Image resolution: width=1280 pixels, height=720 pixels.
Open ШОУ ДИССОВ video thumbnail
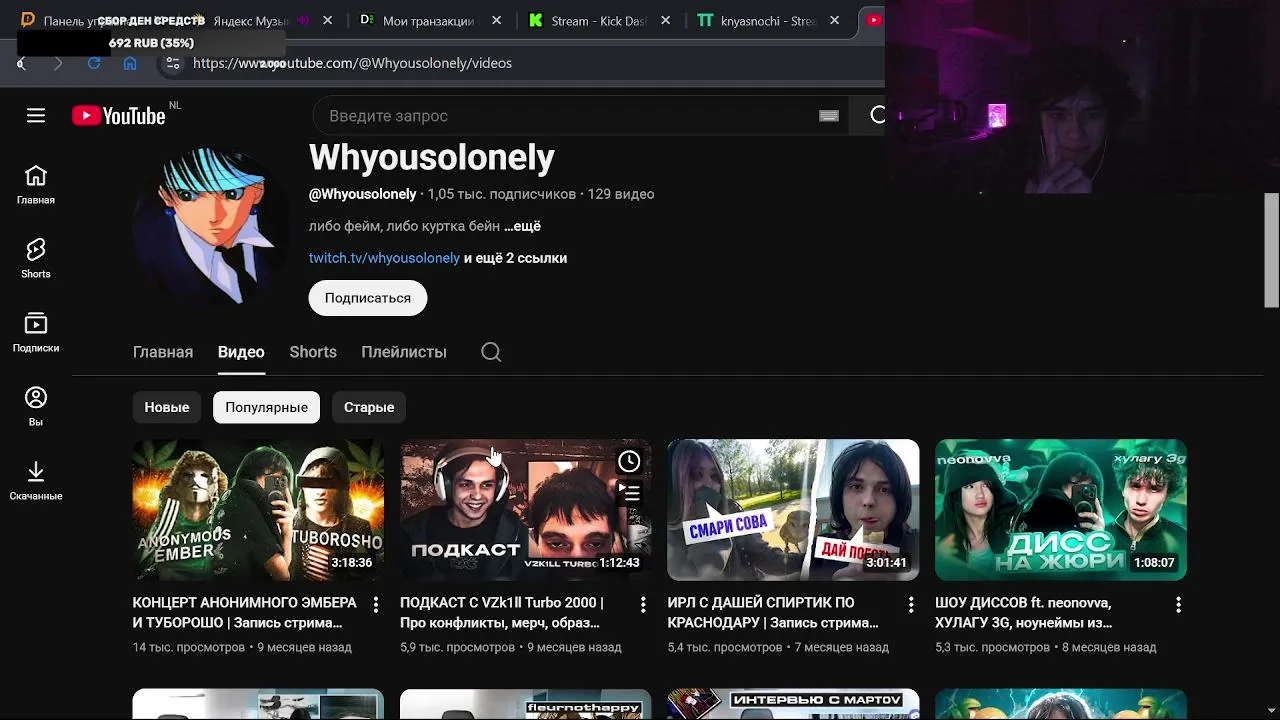1060,510
